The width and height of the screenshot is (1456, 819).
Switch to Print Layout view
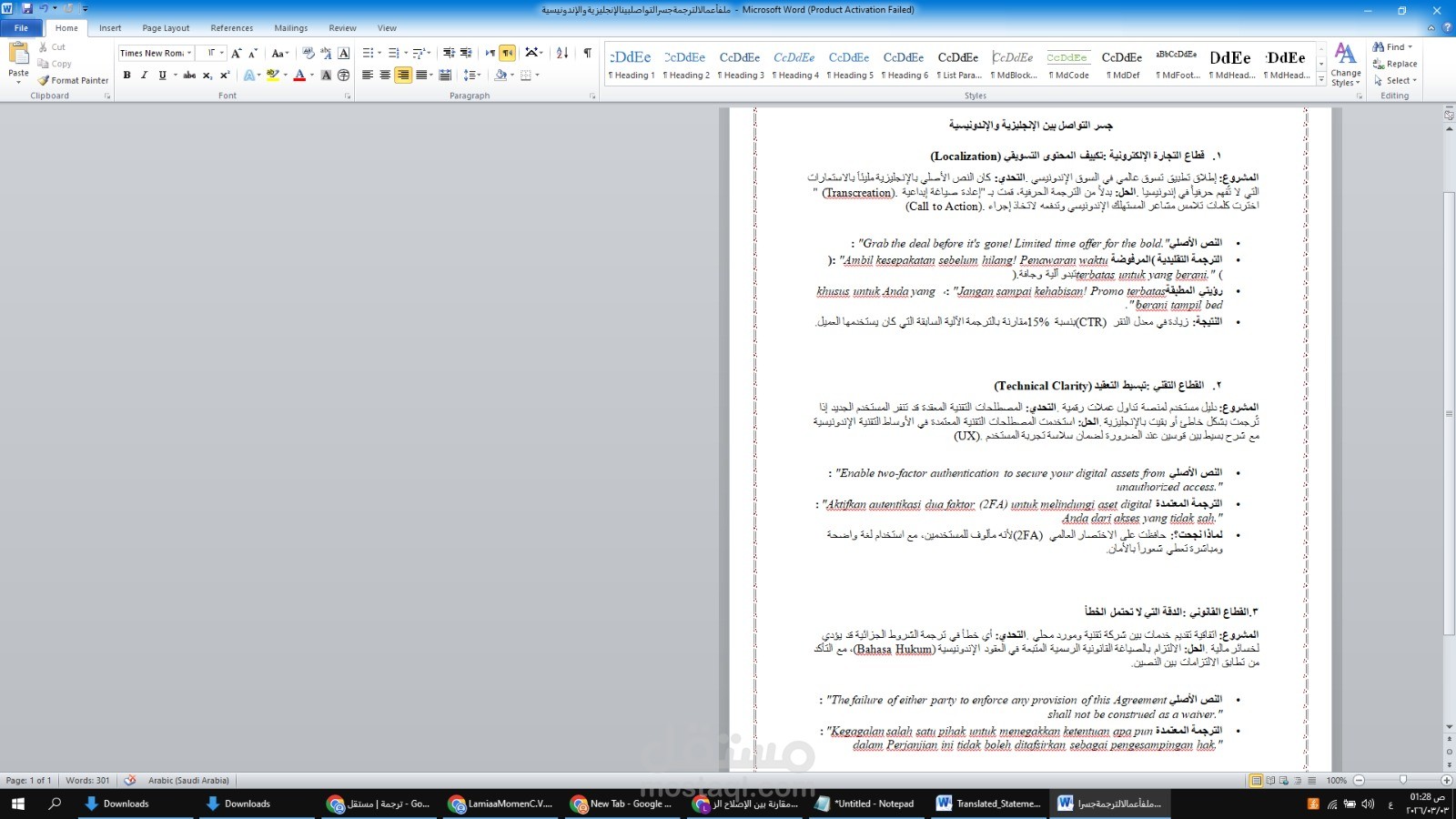1257,780
